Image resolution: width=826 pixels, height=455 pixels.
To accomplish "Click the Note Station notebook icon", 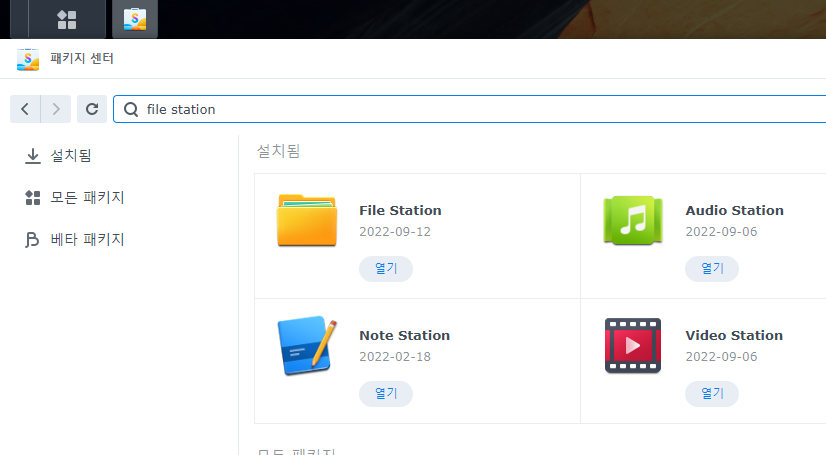I will [x=307, y=345].
